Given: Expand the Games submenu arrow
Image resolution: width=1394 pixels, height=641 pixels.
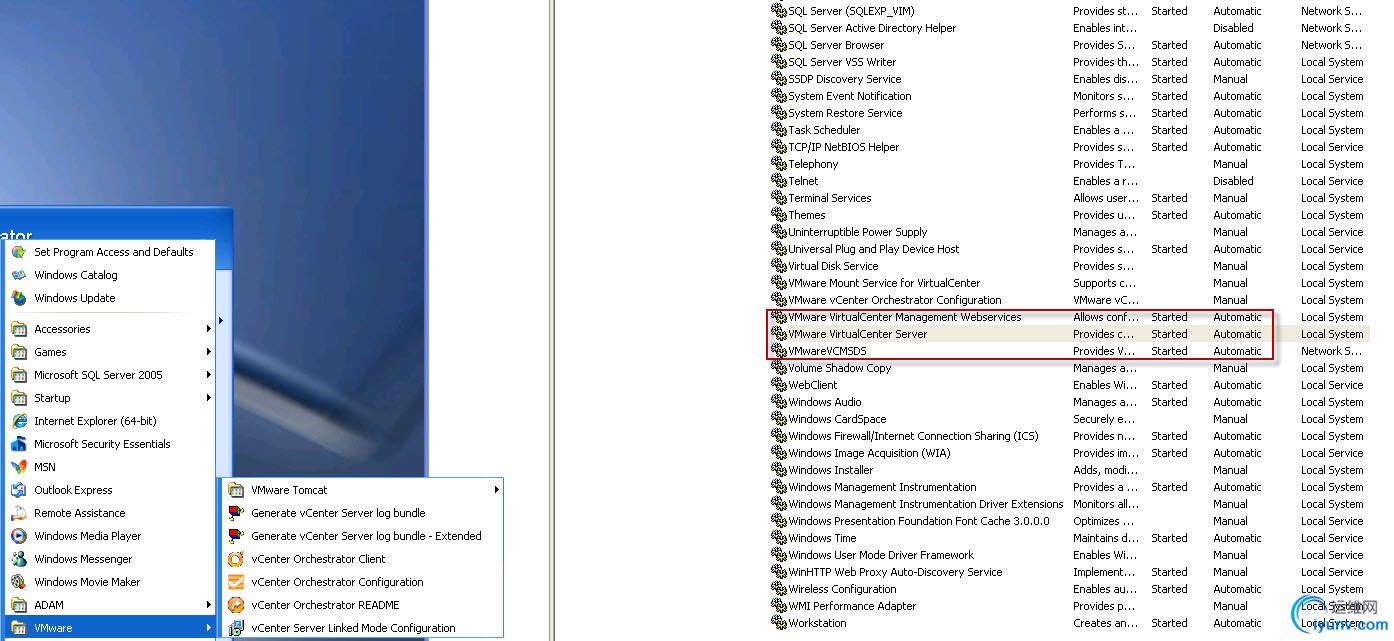Looking at the screenshot, I should (x=209, y=352).
